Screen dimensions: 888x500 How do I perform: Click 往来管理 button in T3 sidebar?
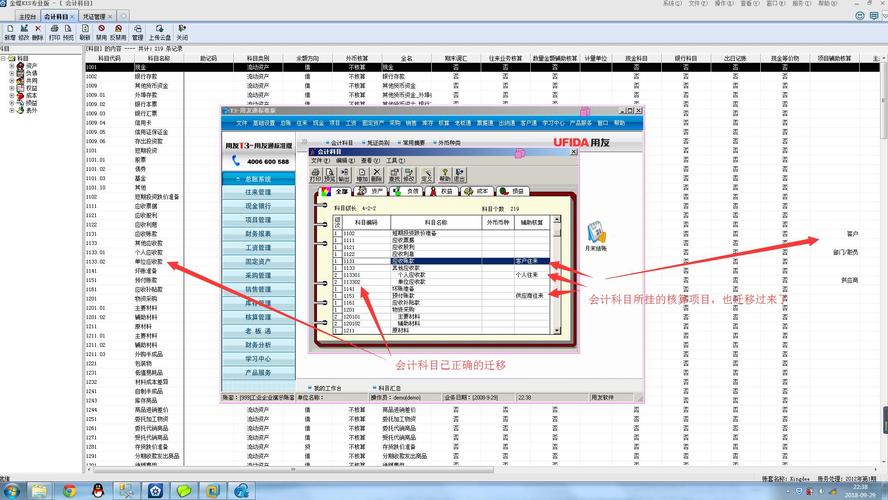click(258, 193)
